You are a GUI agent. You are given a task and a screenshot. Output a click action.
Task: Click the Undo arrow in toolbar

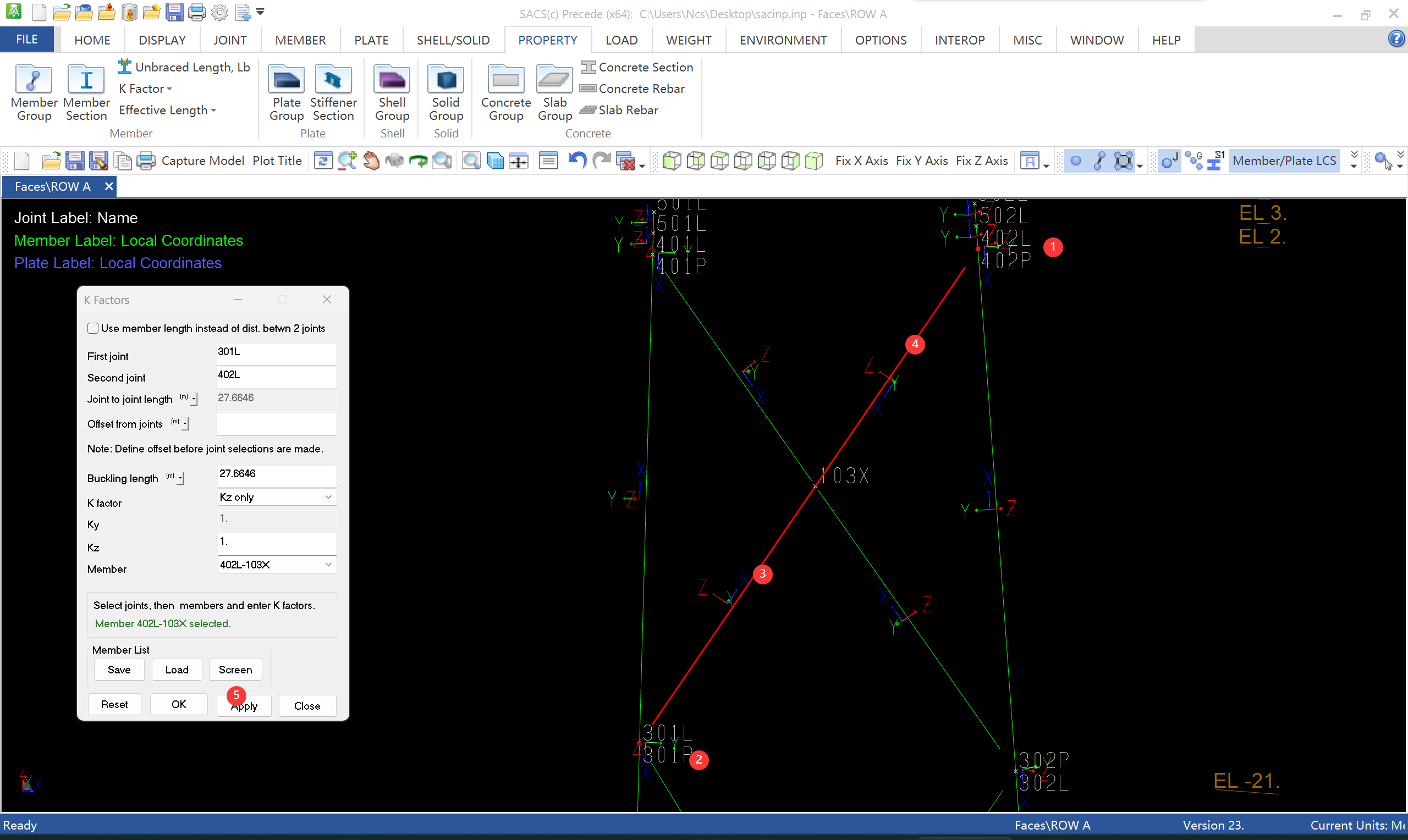coord(576,161)
